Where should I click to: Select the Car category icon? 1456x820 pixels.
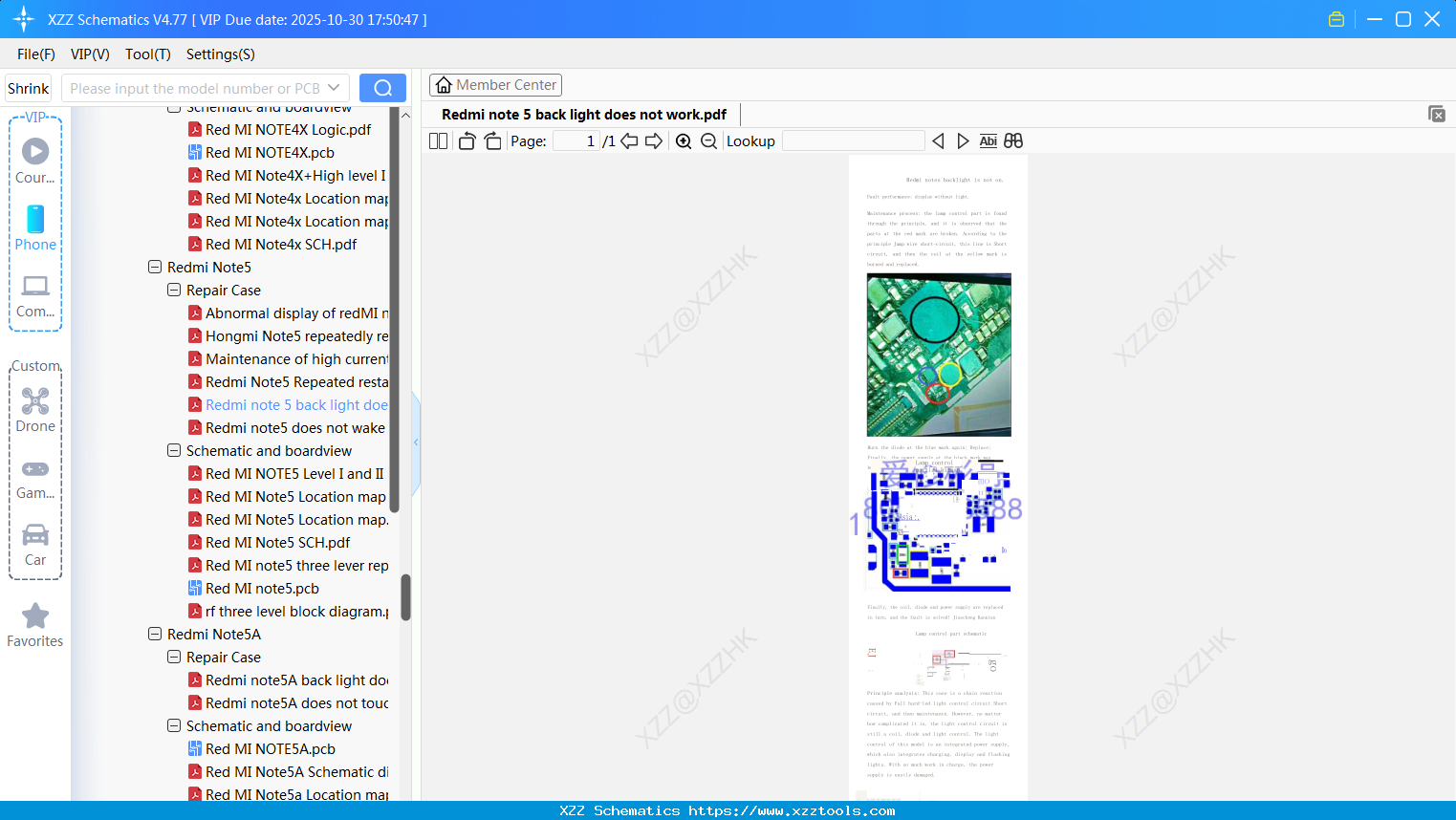pyautogui.click(x=35, y=544)
